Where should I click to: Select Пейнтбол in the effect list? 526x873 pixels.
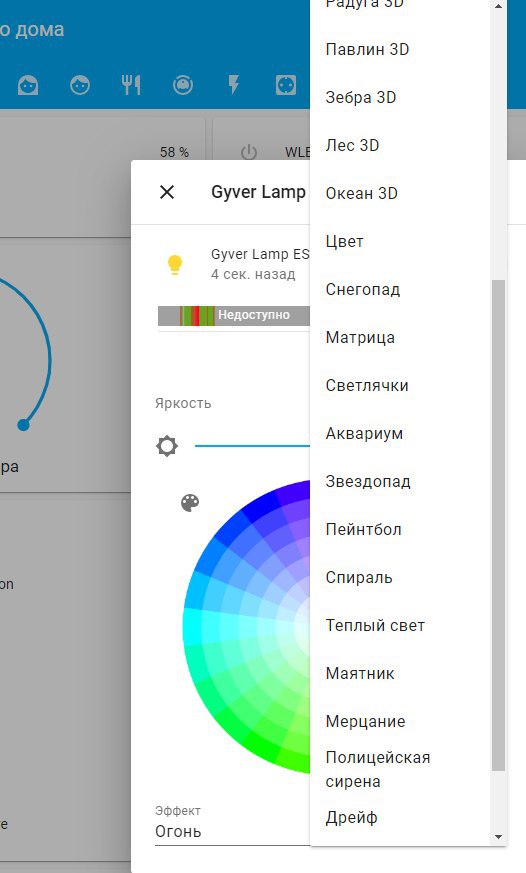pos(400,529)
